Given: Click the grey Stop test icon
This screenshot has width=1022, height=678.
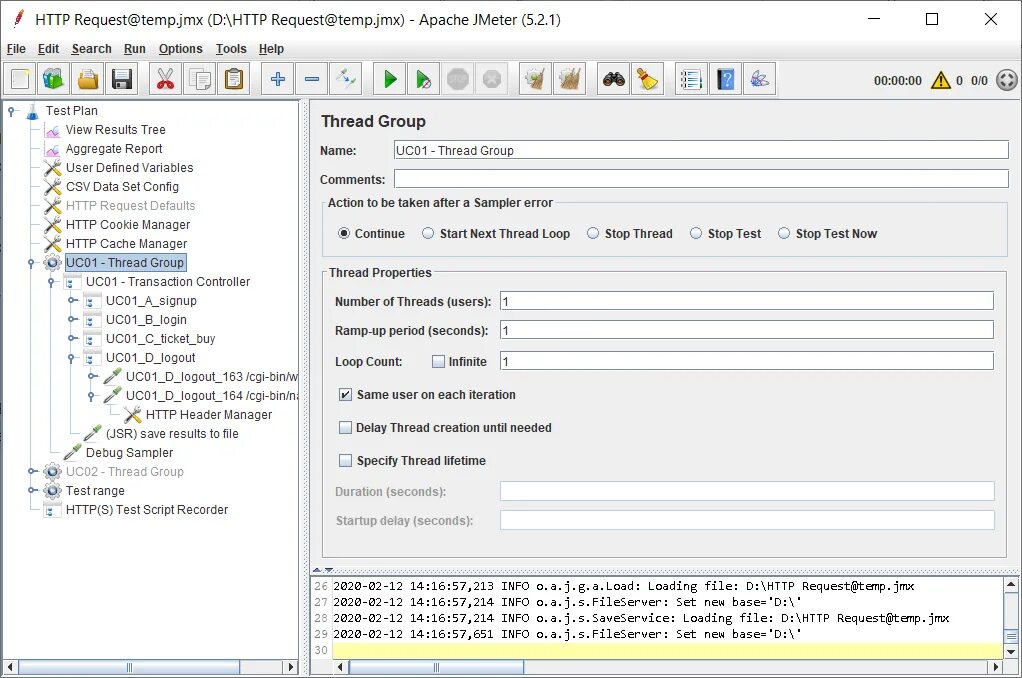Looking at the screenshot, I should coord(458,80).
